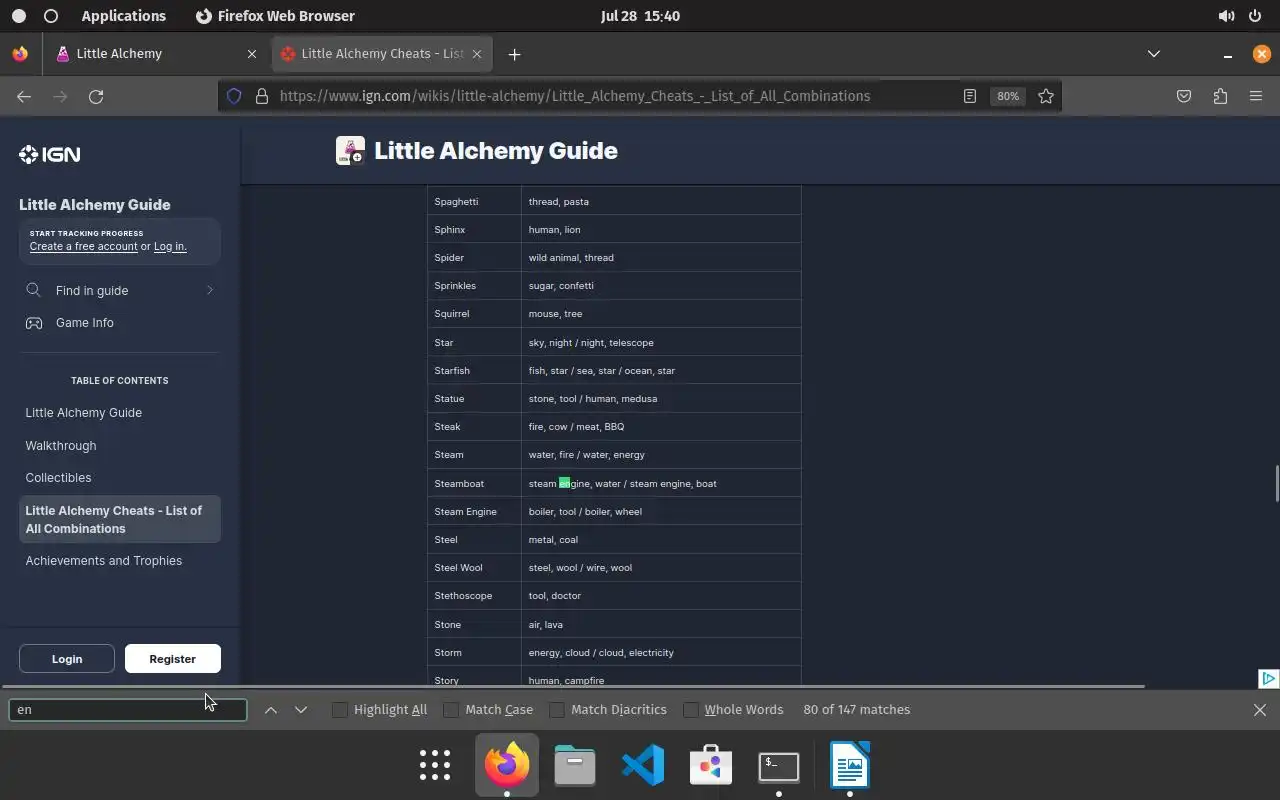Go to next find match arrow
The height and width of the screenshot is (800, 1280).
coord(300,710)
